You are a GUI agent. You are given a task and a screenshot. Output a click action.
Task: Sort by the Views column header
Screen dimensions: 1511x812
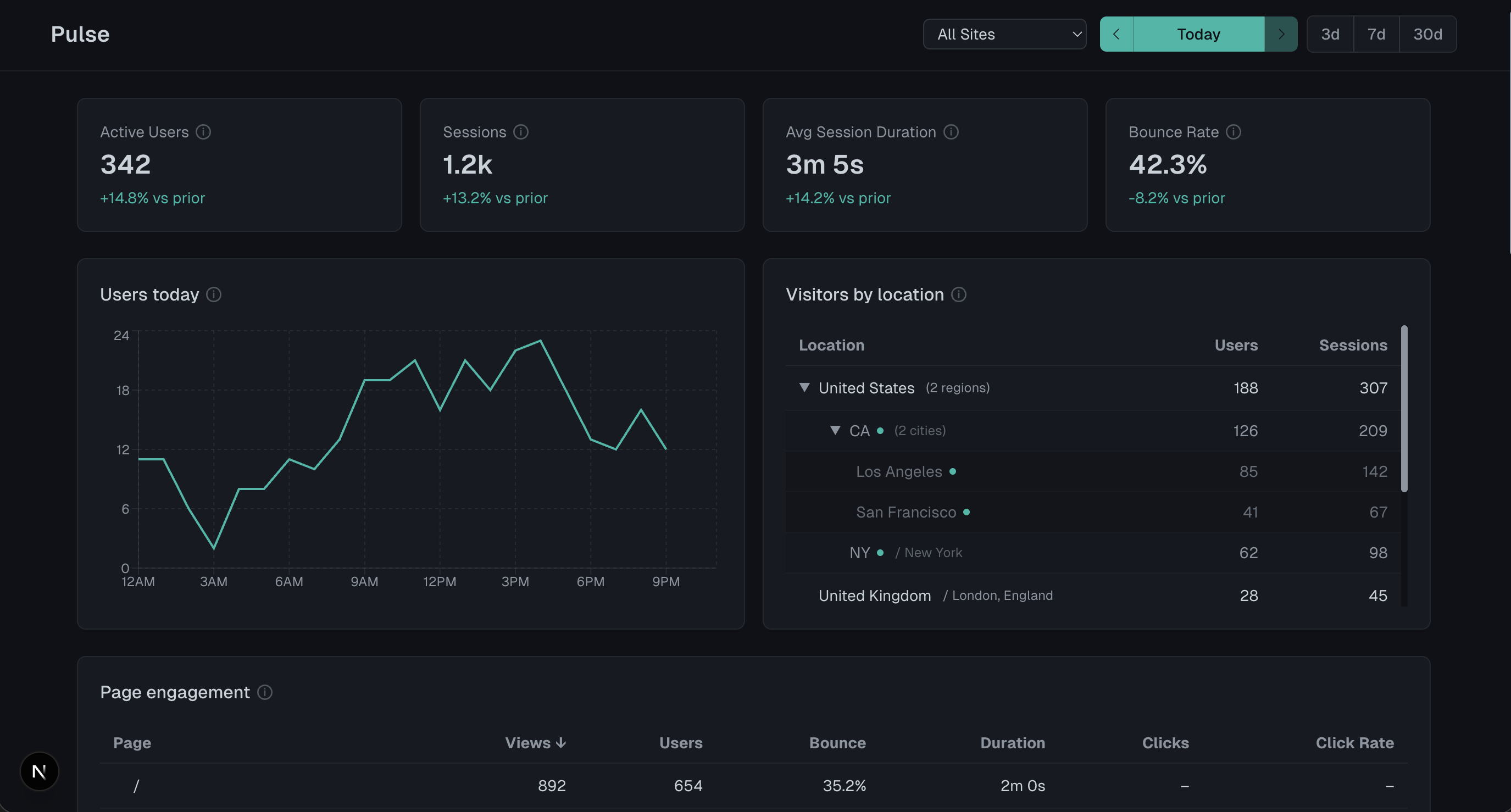point(535,743)
